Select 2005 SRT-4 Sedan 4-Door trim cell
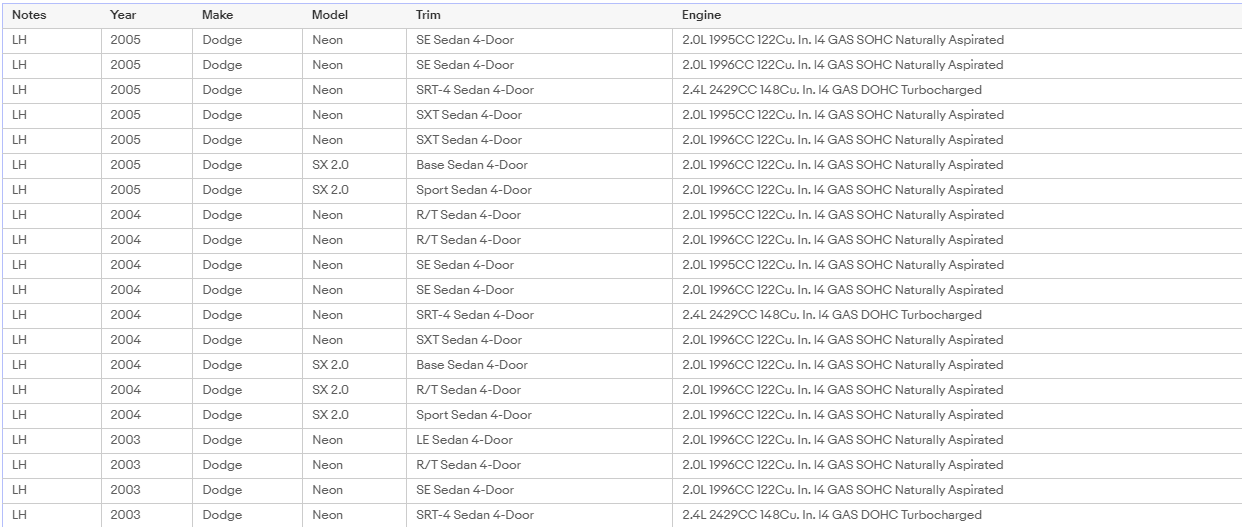The width and height of the screenshot is (1242, 527). [539, 90]
